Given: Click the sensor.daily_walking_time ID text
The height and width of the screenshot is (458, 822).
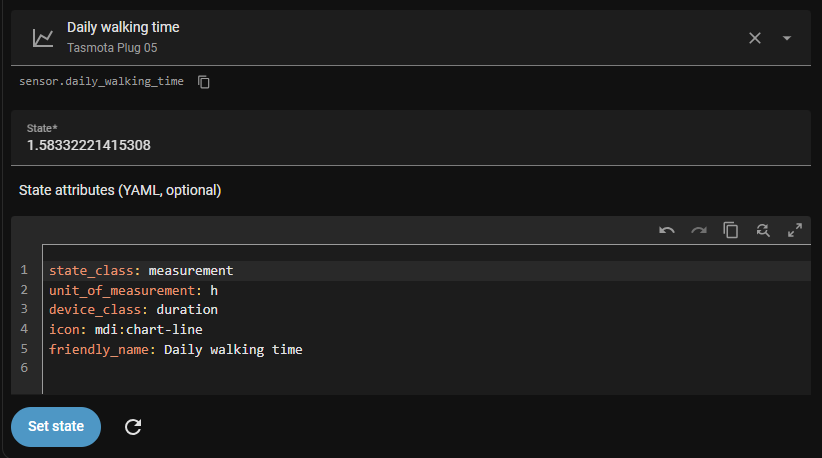Looking at the screenshot, I should coord(101,81).
